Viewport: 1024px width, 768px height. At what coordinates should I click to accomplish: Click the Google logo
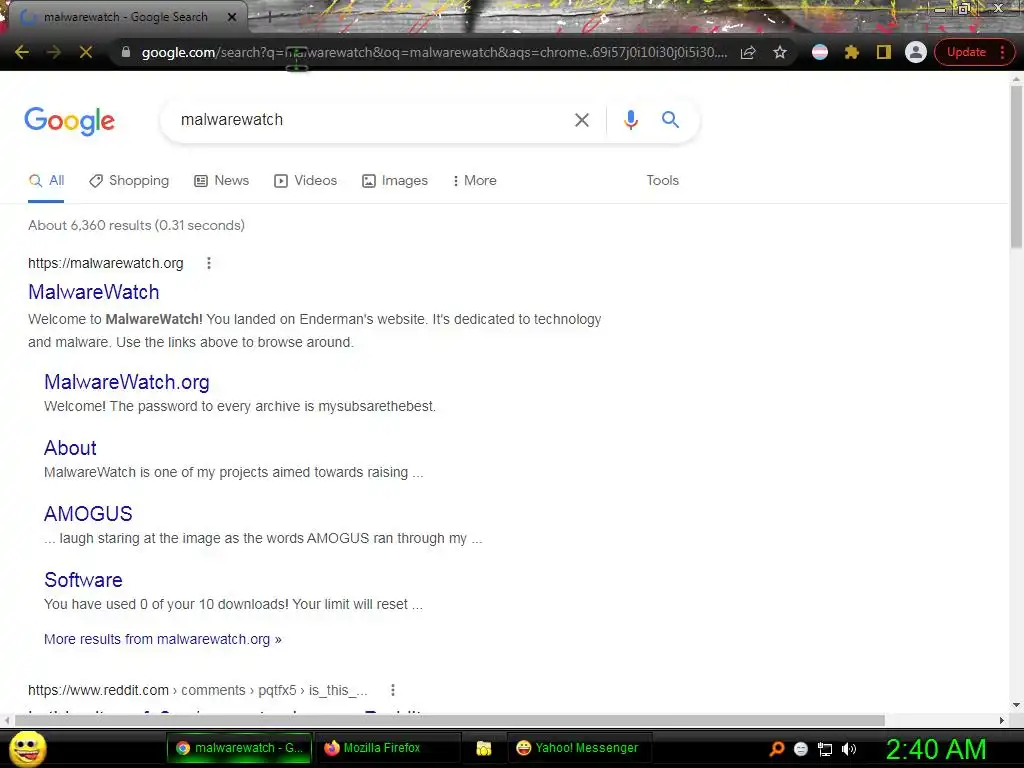coord(69,121)
